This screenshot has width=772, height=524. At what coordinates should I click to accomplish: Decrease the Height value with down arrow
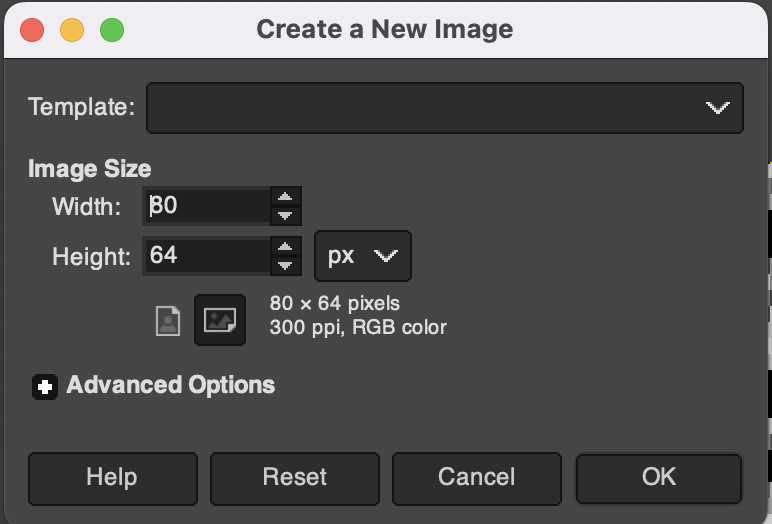(286, 265)
